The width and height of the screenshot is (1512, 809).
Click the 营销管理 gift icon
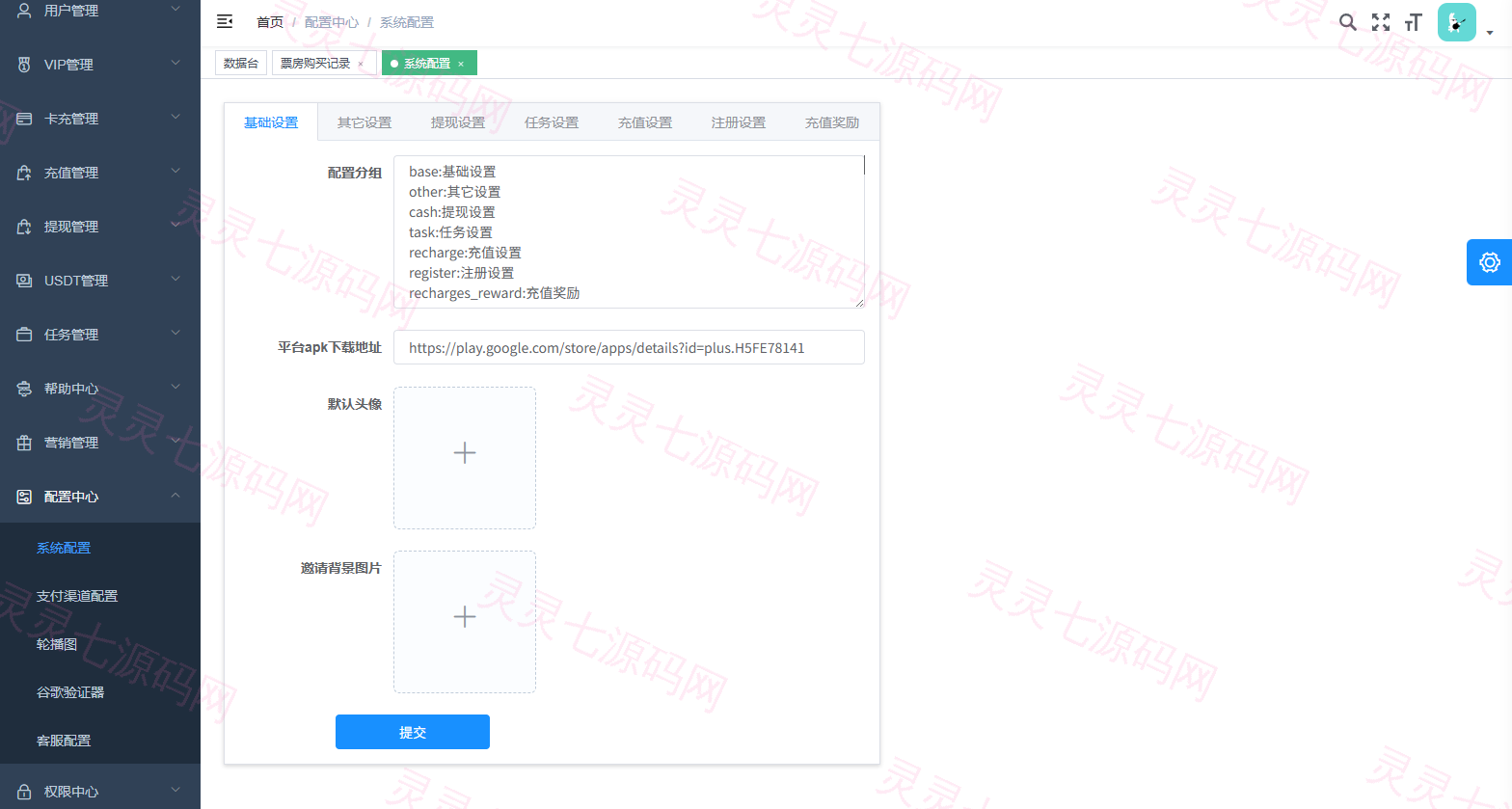(x=24, y=443)
